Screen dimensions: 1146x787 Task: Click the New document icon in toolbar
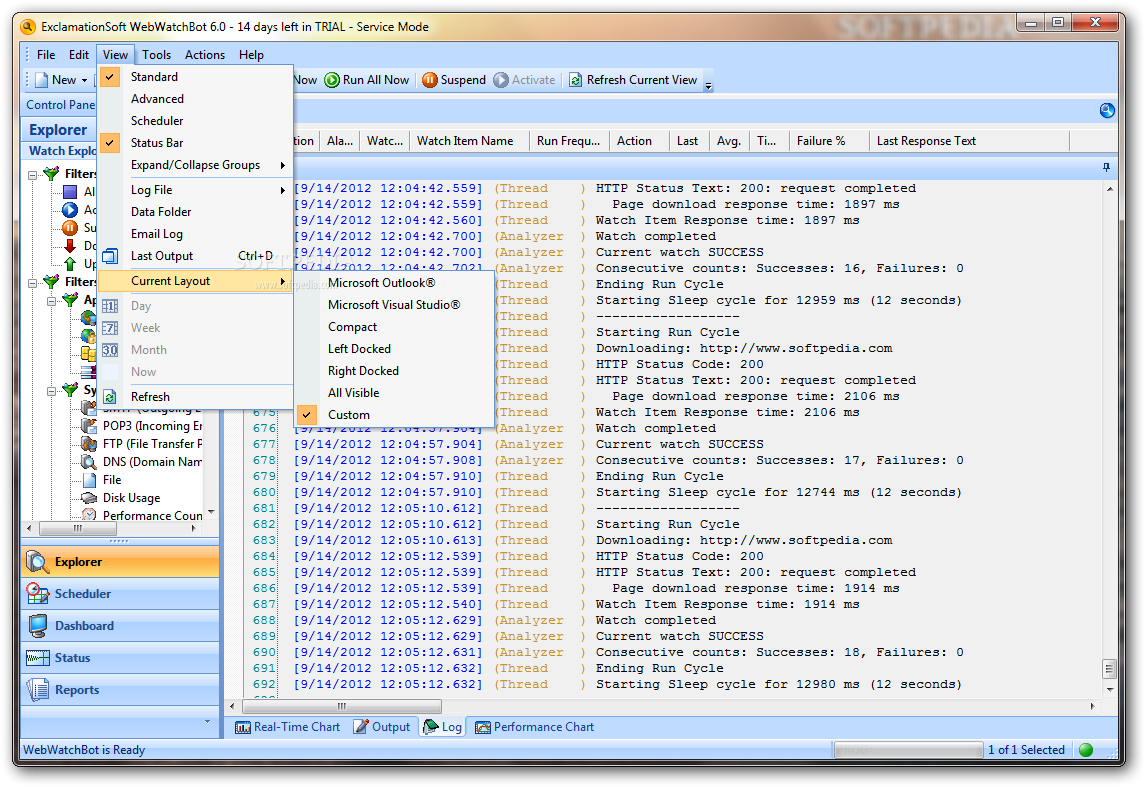[41, 80]
